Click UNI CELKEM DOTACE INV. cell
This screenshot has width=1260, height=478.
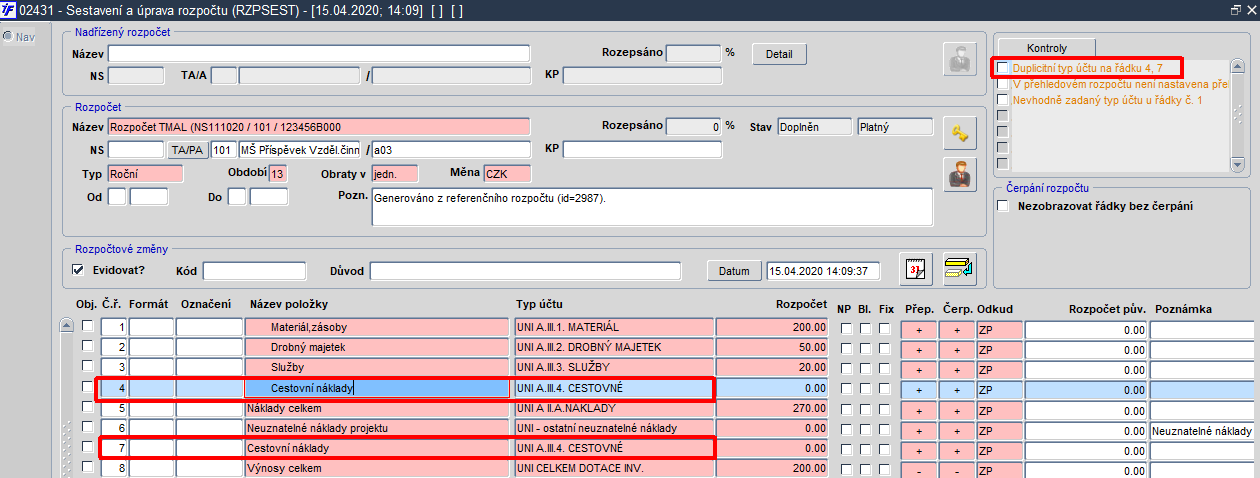[x=614, y=469]
